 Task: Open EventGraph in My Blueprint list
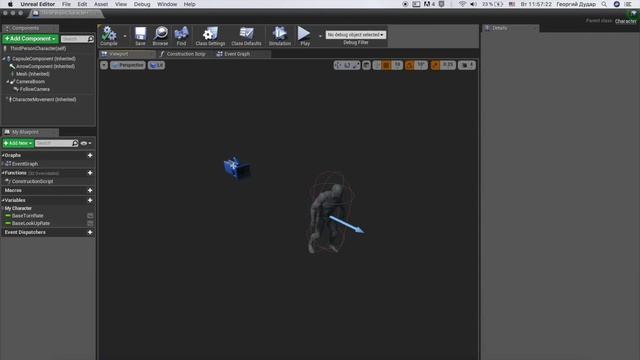coord(24,164)
